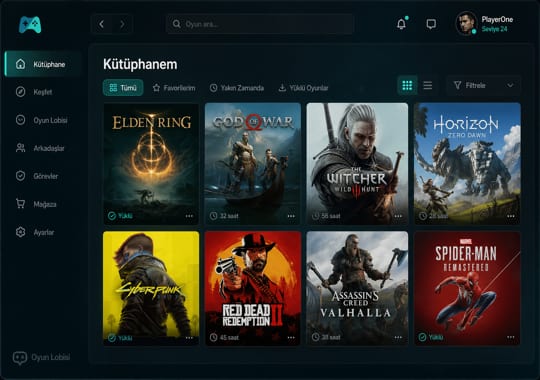Click the playtime clock on Horizon Zero Dawn
Screen dimensions: 540x380
423,216
